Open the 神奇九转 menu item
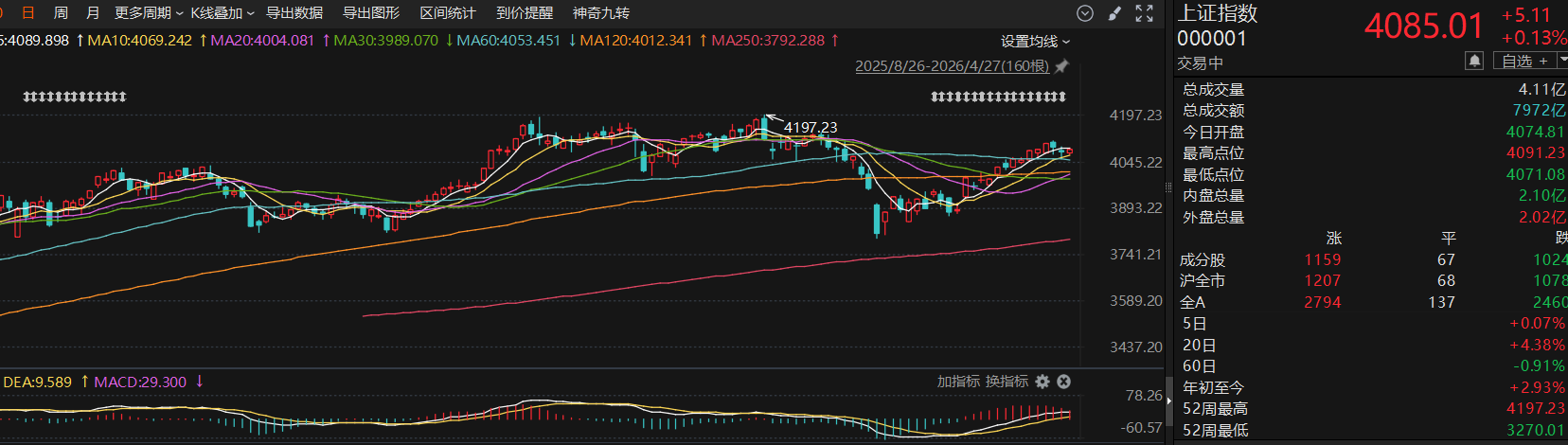The height and width of the screenshot is (445, 1568). [601, 13]
